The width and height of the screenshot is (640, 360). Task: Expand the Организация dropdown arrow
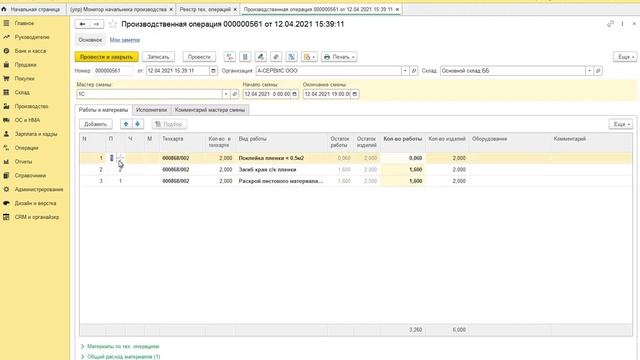coord(405,71)
